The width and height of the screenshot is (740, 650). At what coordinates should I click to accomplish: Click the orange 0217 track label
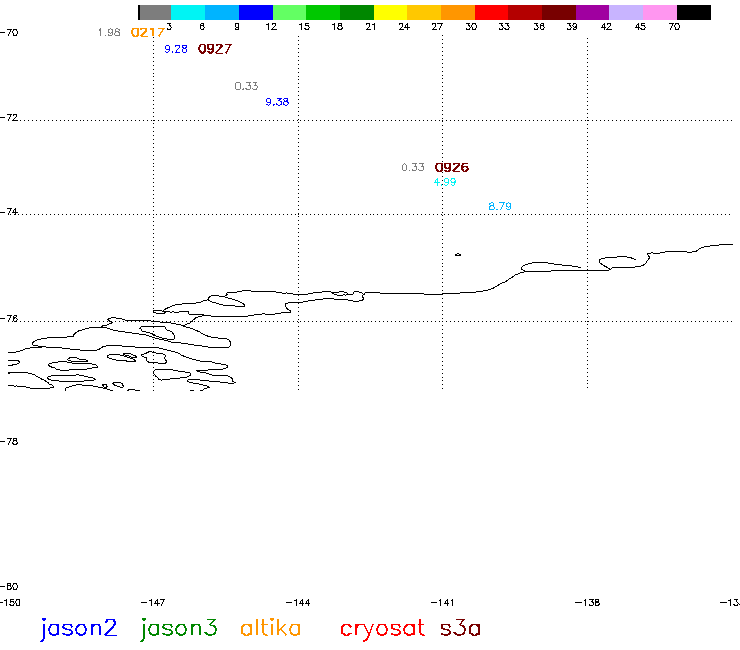pyautogui.click(x=147, y=33)
